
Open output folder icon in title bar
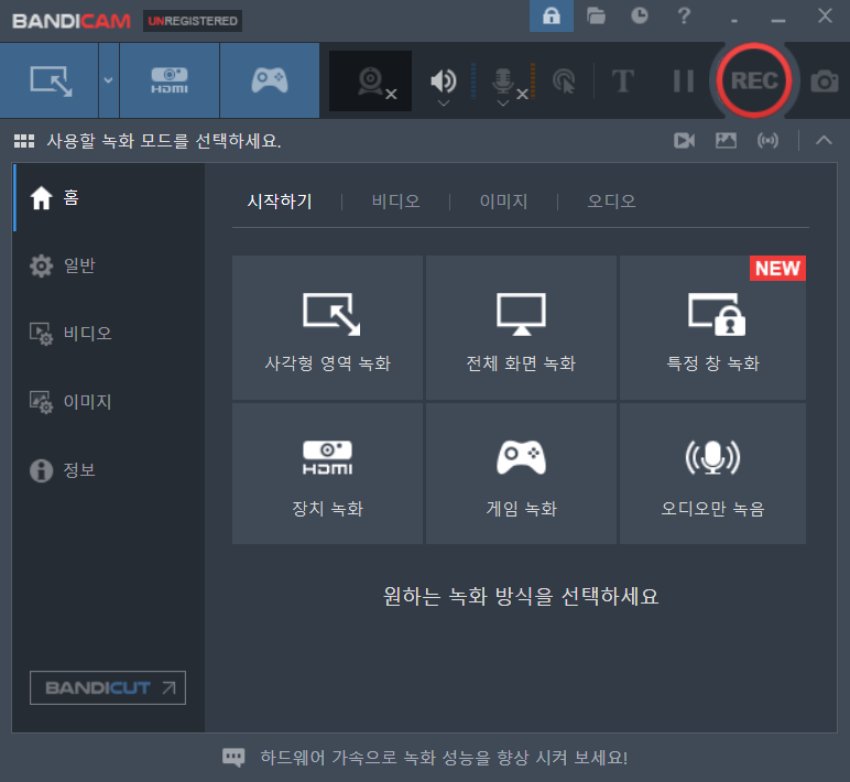point(597,16)
